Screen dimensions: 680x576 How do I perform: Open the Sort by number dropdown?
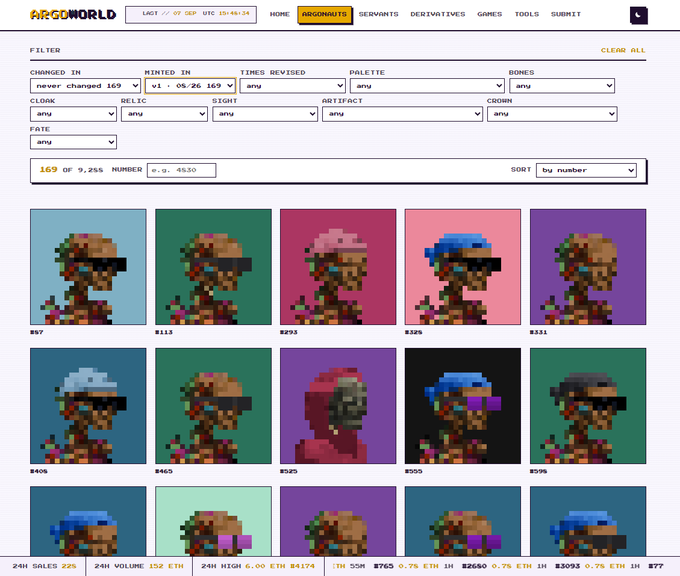(x=586, y=170)
